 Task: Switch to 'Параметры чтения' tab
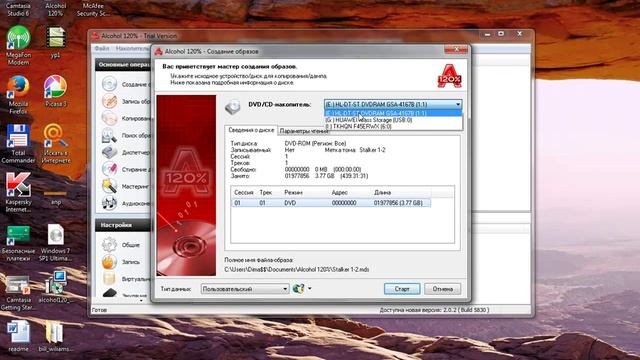304,131
